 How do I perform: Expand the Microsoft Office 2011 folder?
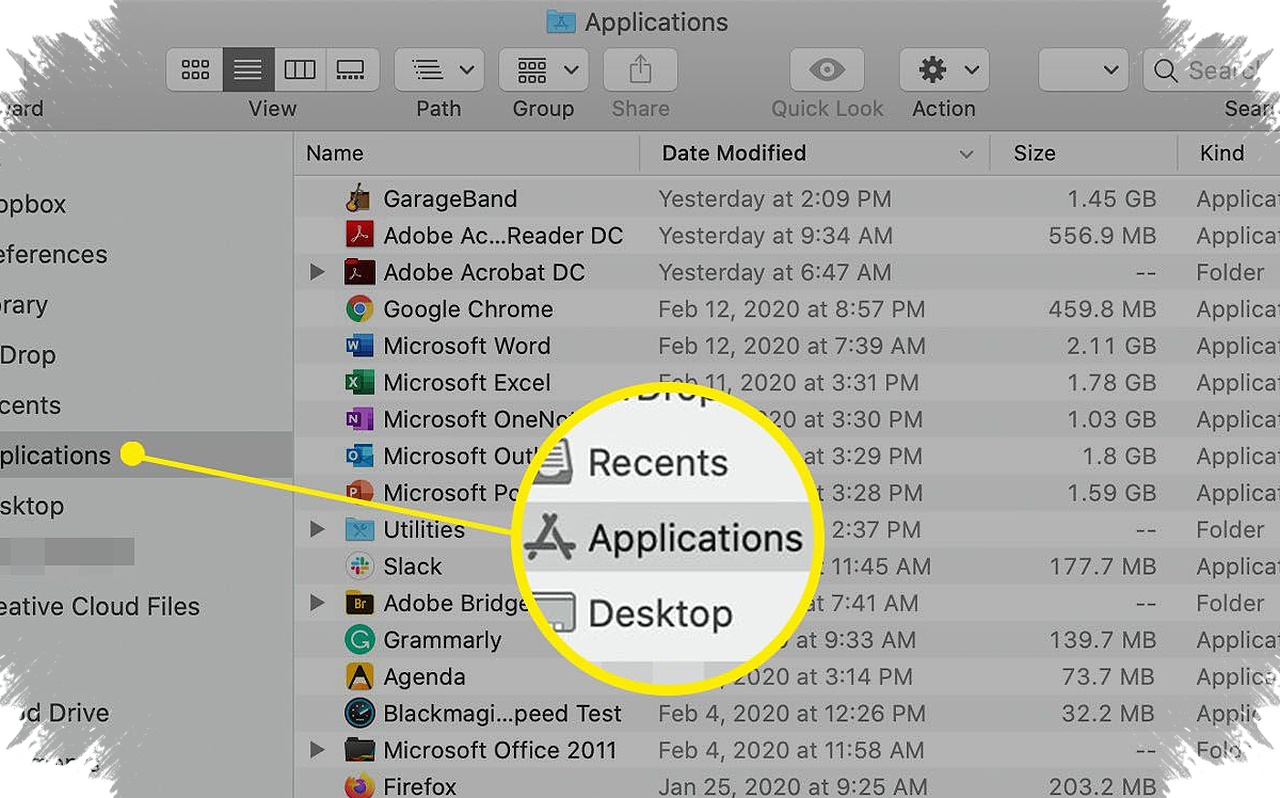(x=317, y=750)
